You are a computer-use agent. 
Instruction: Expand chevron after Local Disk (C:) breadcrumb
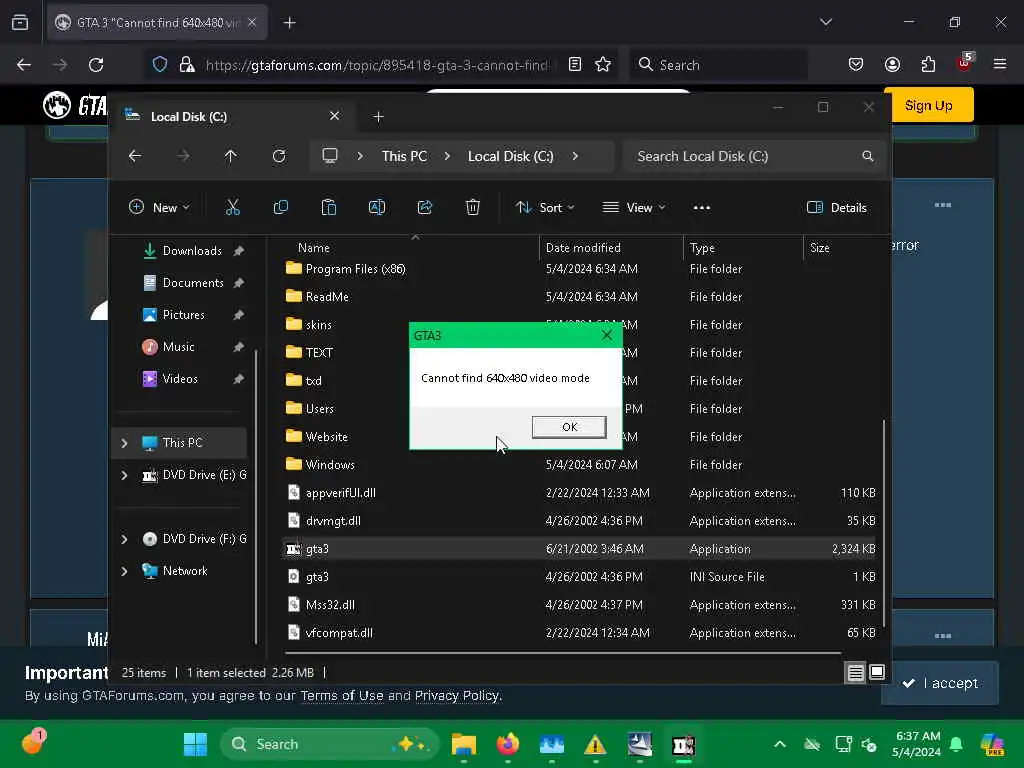(x=575, y=156)
